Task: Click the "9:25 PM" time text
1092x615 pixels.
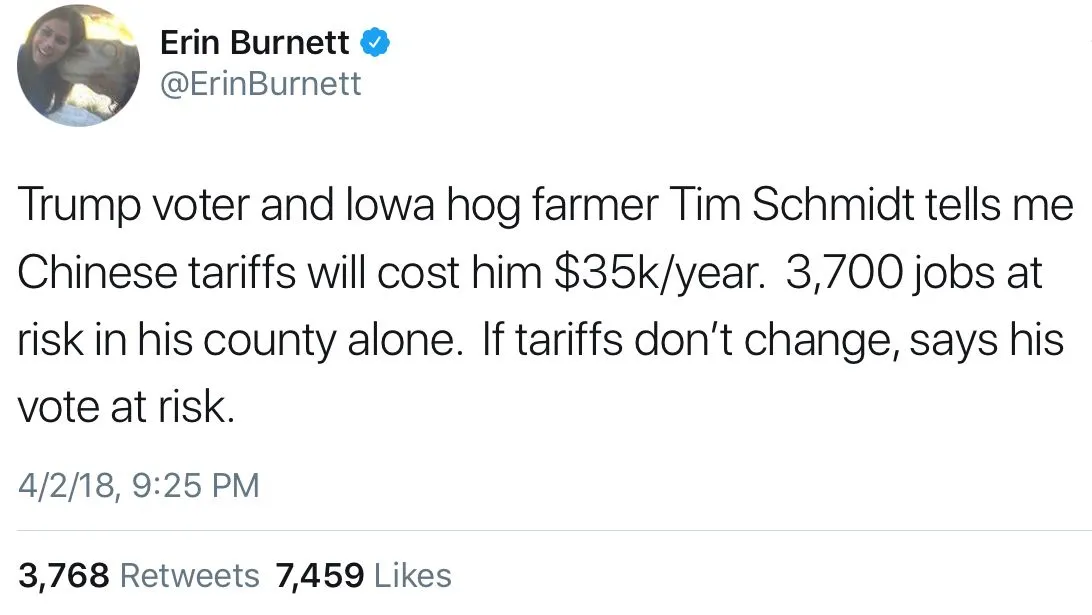Action: tap(194, 486)
